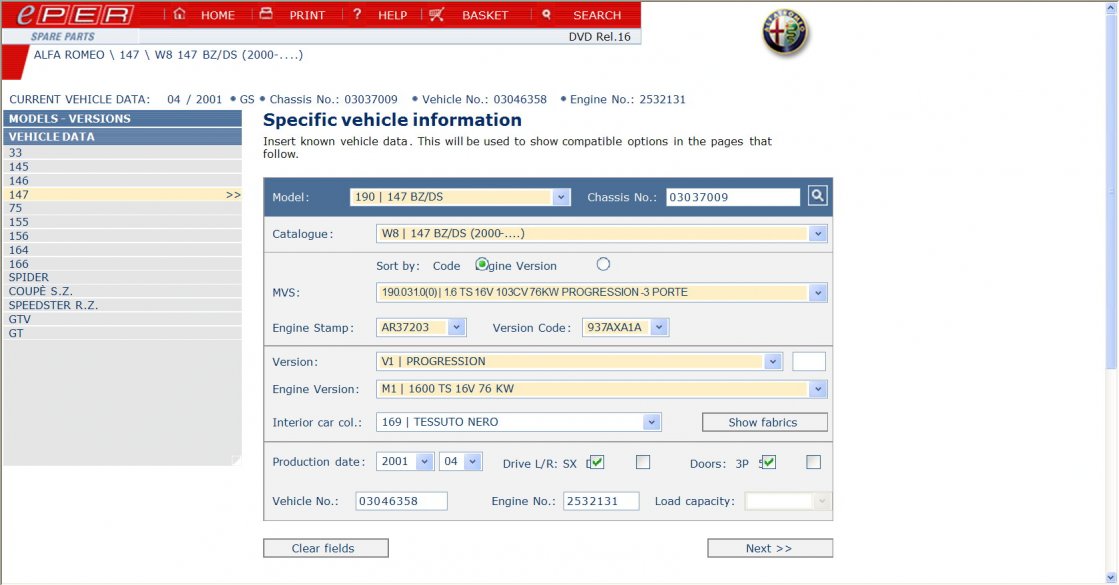Screen dimensions: 1119x585
Task: Click the Engine No. input field
Action: pos(600,501)
